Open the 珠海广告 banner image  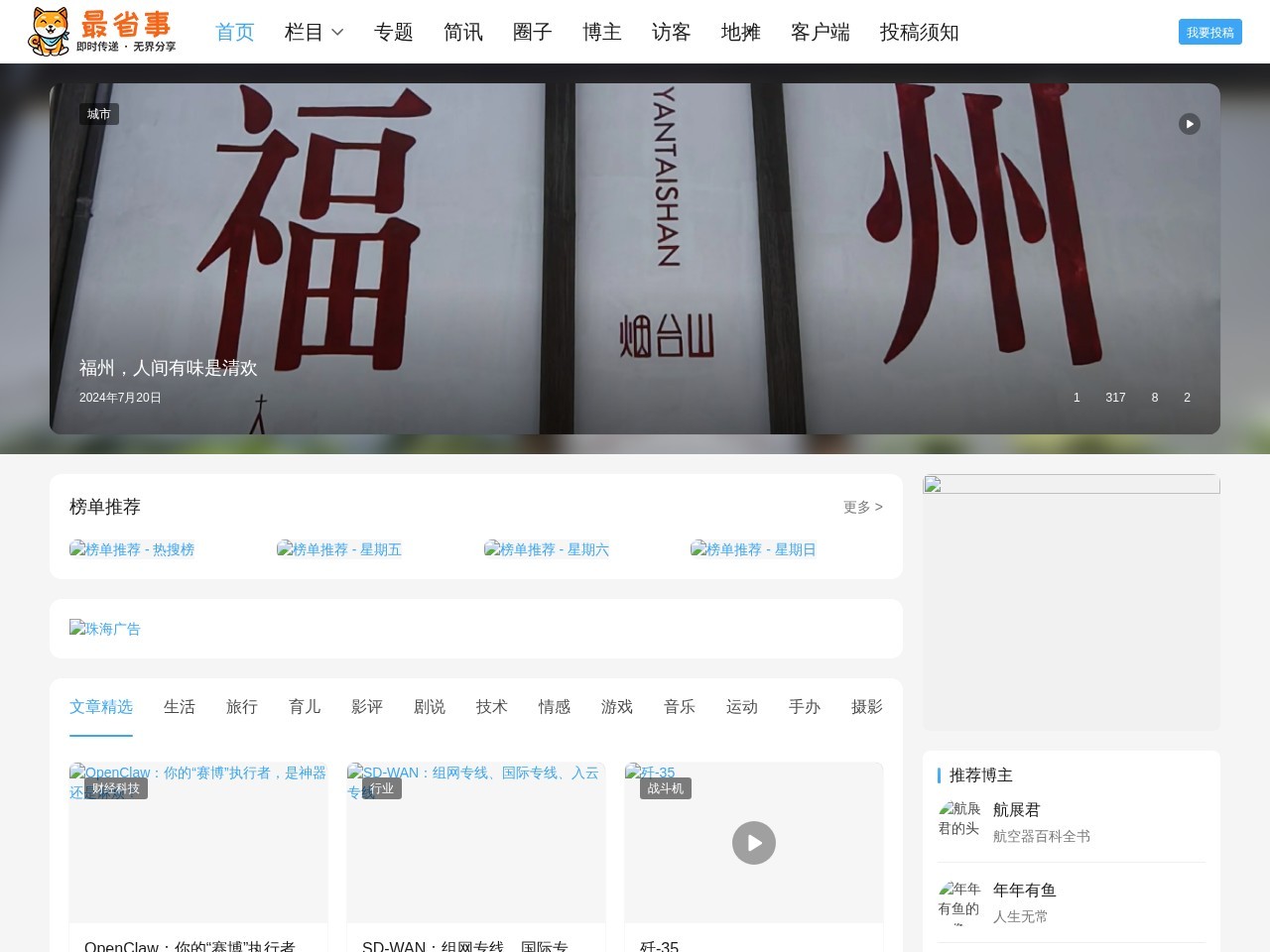click(105, 629)
